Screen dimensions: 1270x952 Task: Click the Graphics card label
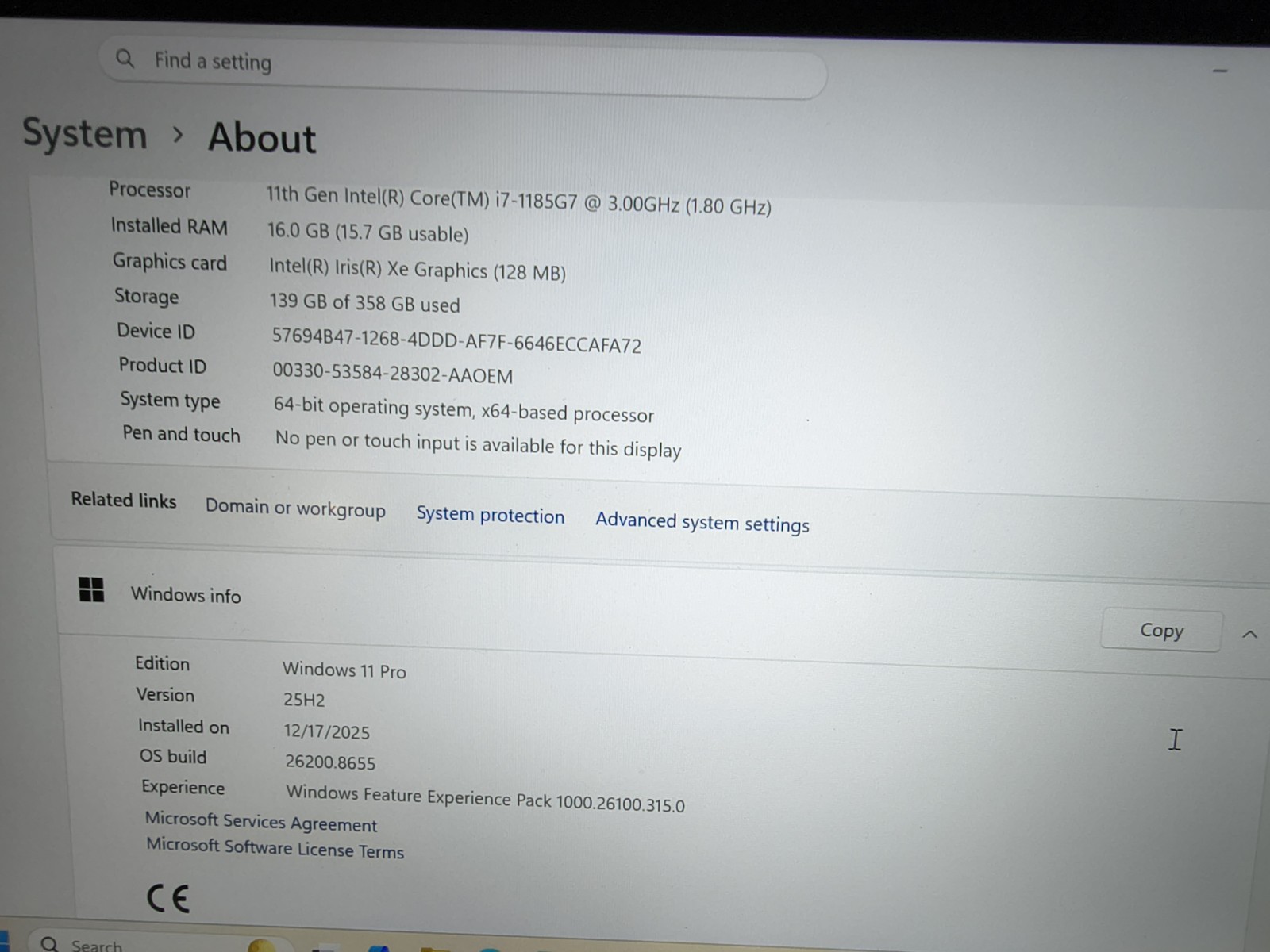[170, 261]
